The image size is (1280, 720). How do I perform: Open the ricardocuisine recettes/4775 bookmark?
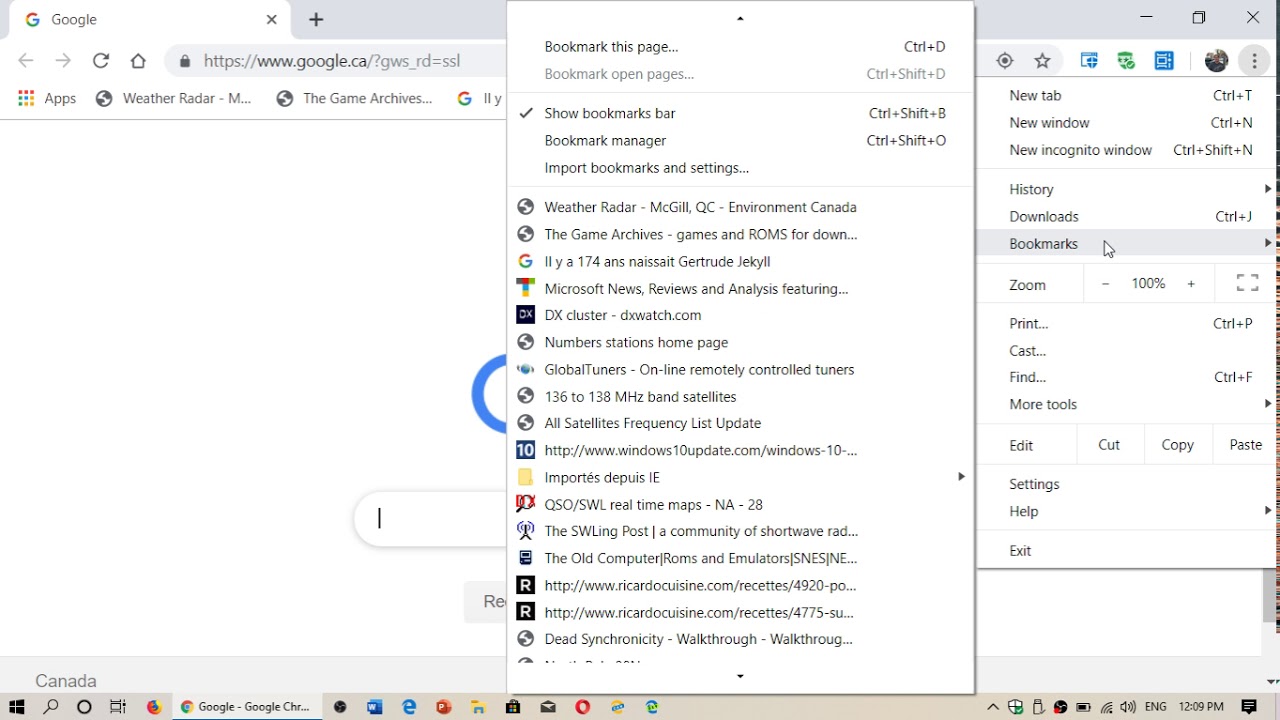740,612
